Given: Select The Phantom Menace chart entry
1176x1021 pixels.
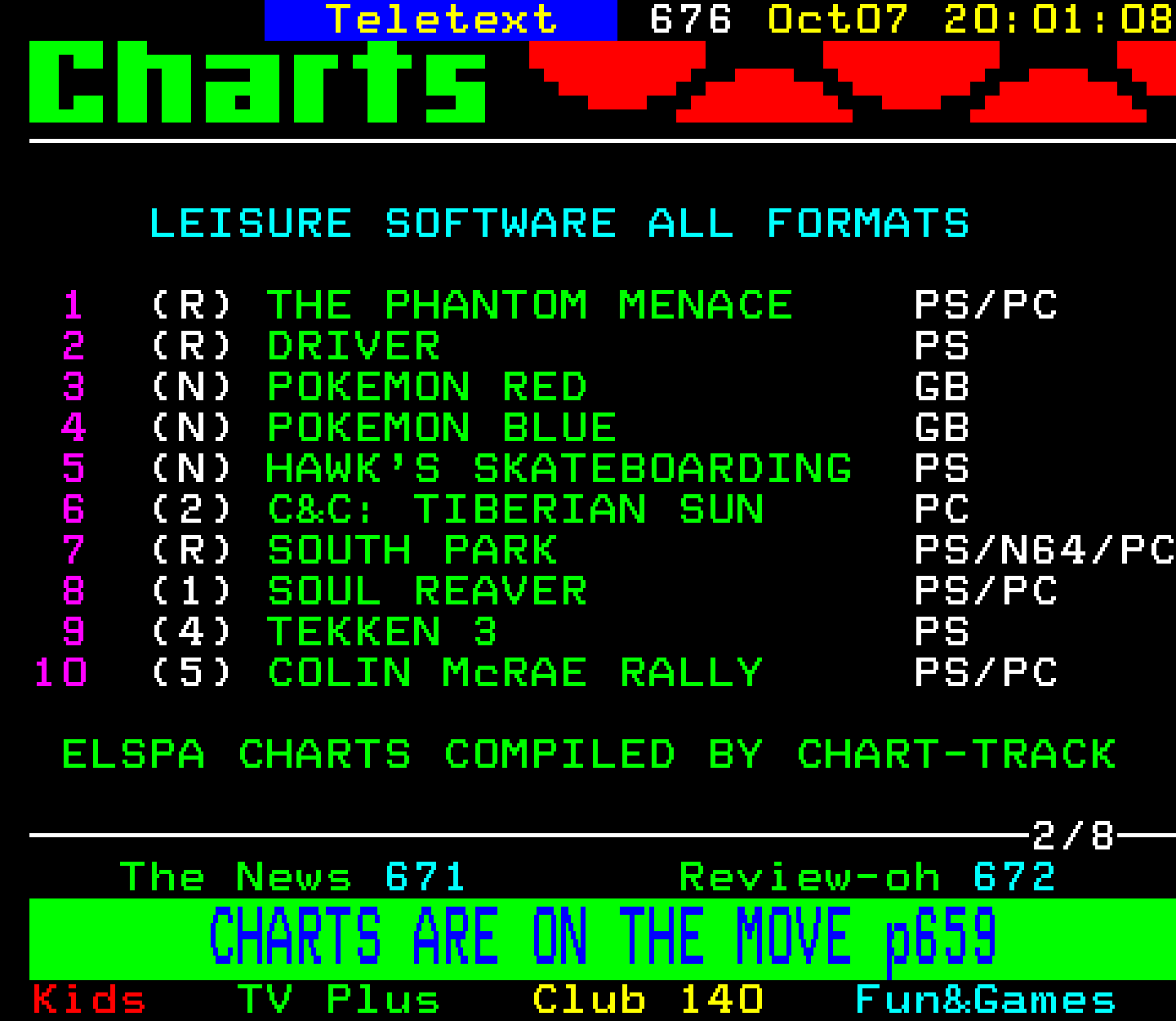Looking at the screenshot, I should (x=529, y=305).
